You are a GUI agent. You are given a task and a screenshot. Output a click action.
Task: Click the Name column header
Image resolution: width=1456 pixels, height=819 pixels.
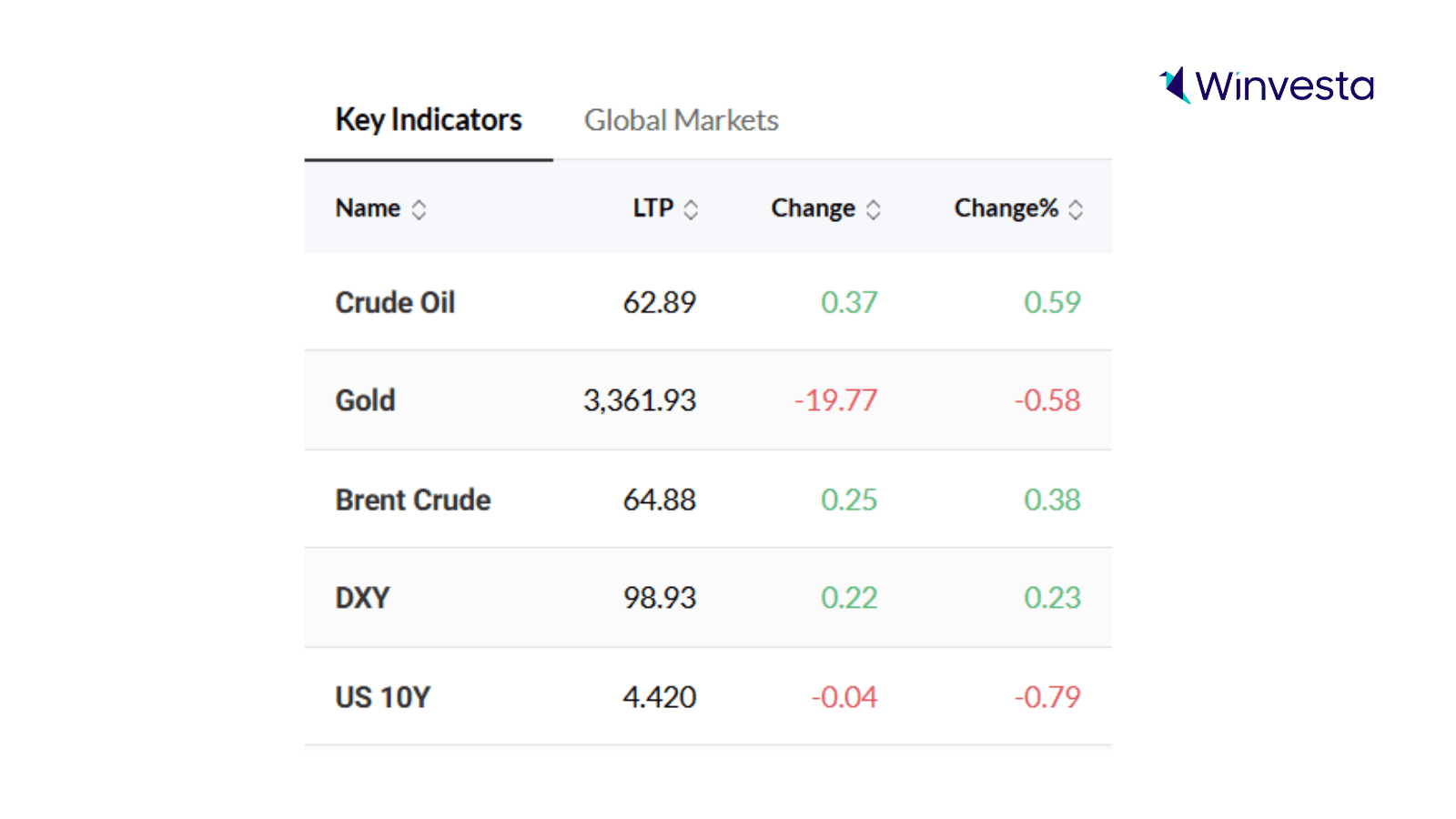pyautogui.click(x=368, y=208)
